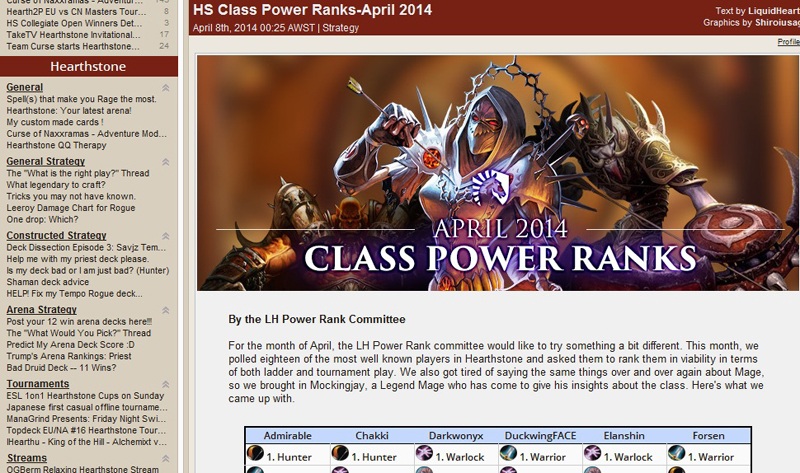Open Shiroiusagi graphics credit link
800x473 pixels.
point(778,22)
